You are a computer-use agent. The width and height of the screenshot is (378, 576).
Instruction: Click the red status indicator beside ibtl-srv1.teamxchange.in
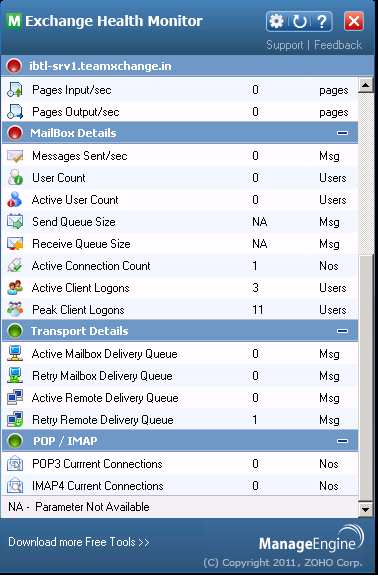click(14, 66)
